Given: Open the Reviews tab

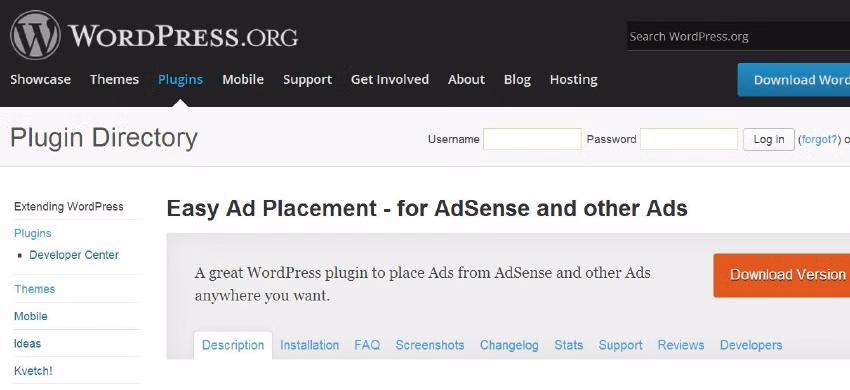Looking at the screenshot, I should tap(681, 345).
